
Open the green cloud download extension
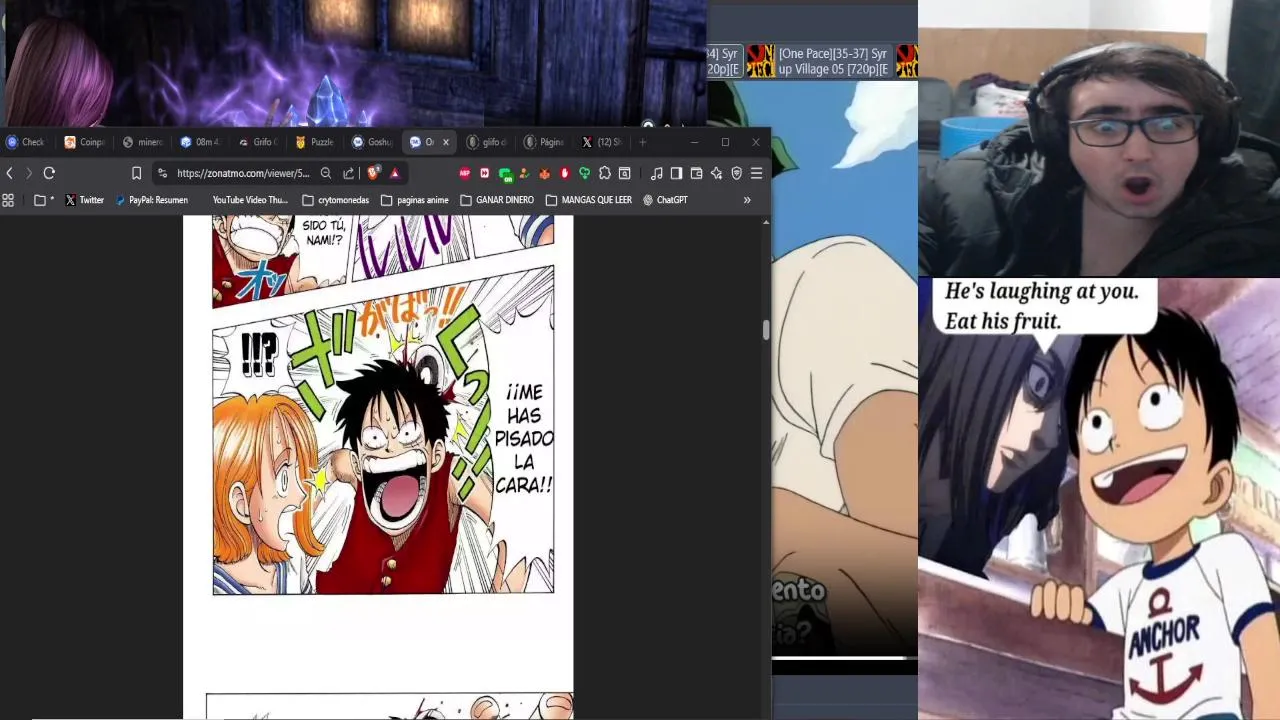585,173
